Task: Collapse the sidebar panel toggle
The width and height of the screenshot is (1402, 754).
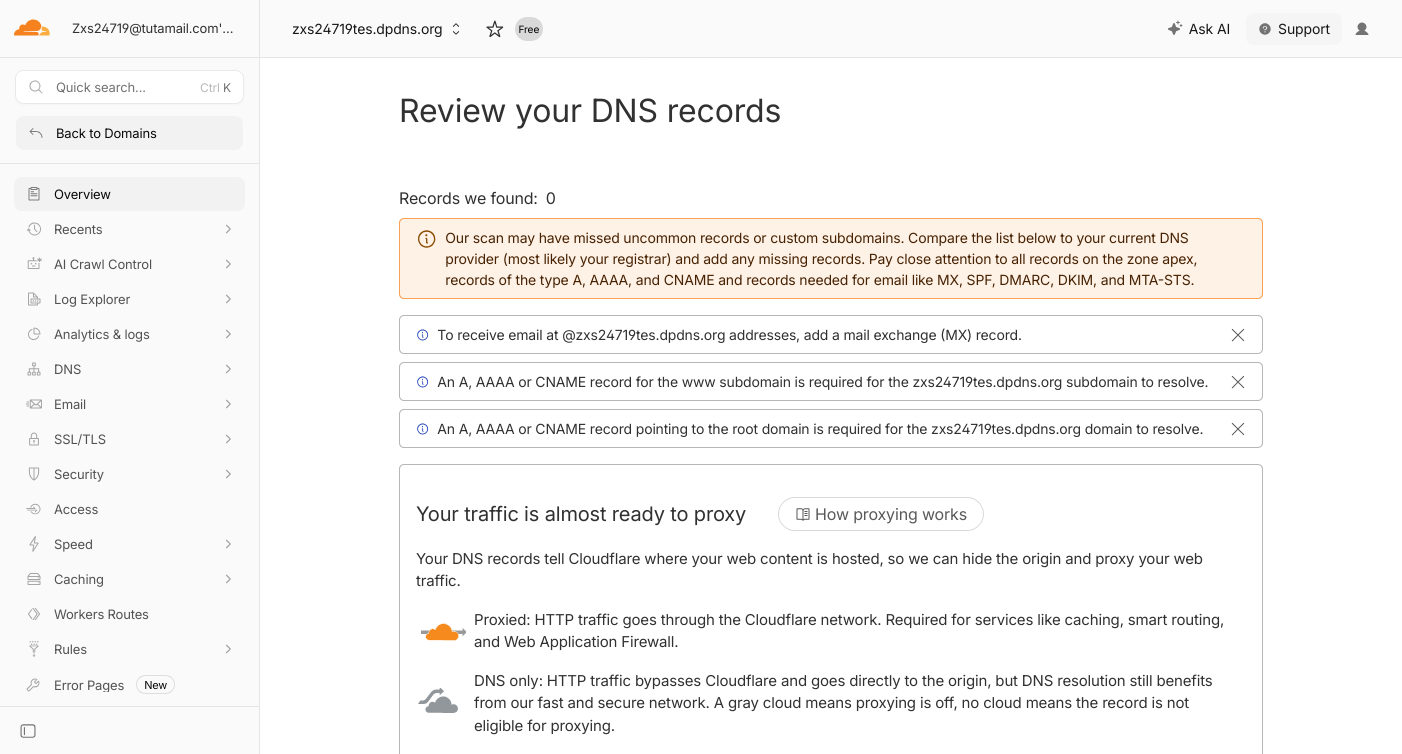Action: [x=28, y=731]
